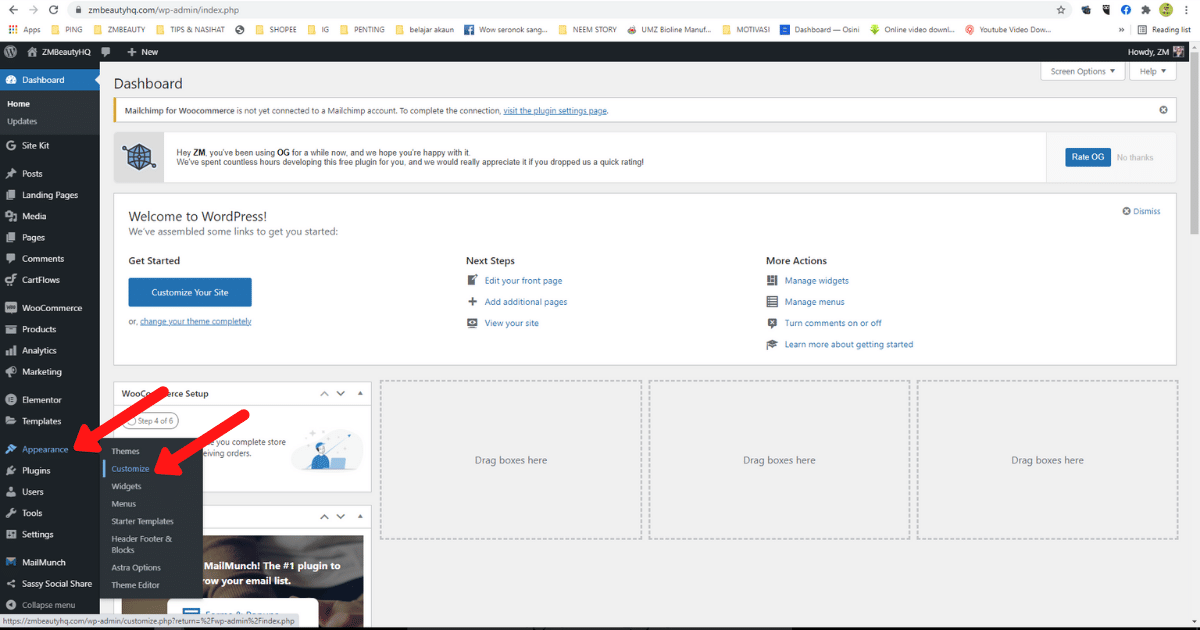Select Menus in Appearance submenu
1200x630 pixels.
pyautogui.click(x=123, y=504)
